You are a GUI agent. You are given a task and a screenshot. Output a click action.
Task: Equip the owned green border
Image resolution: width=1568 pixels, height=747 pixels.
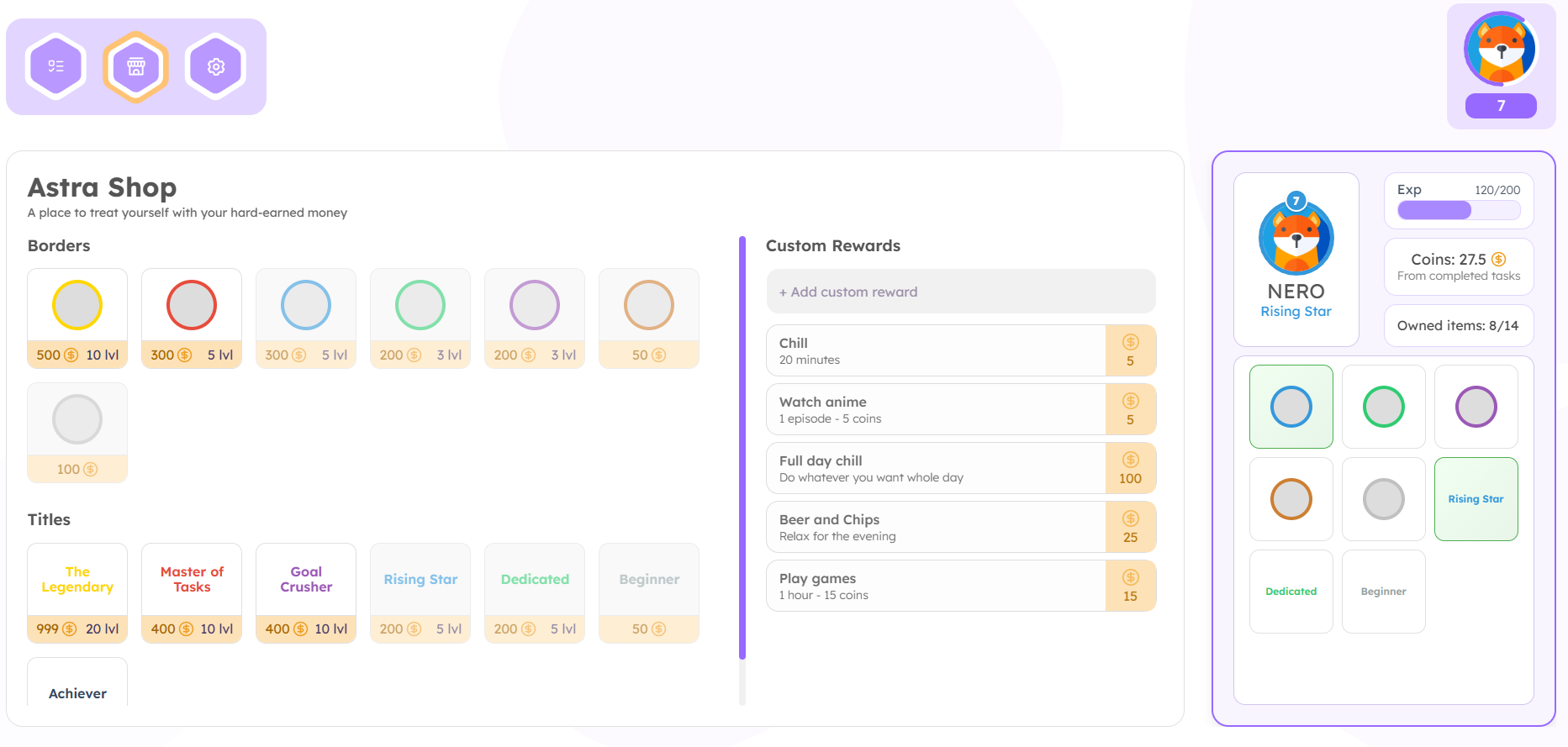click(1384, 407)
